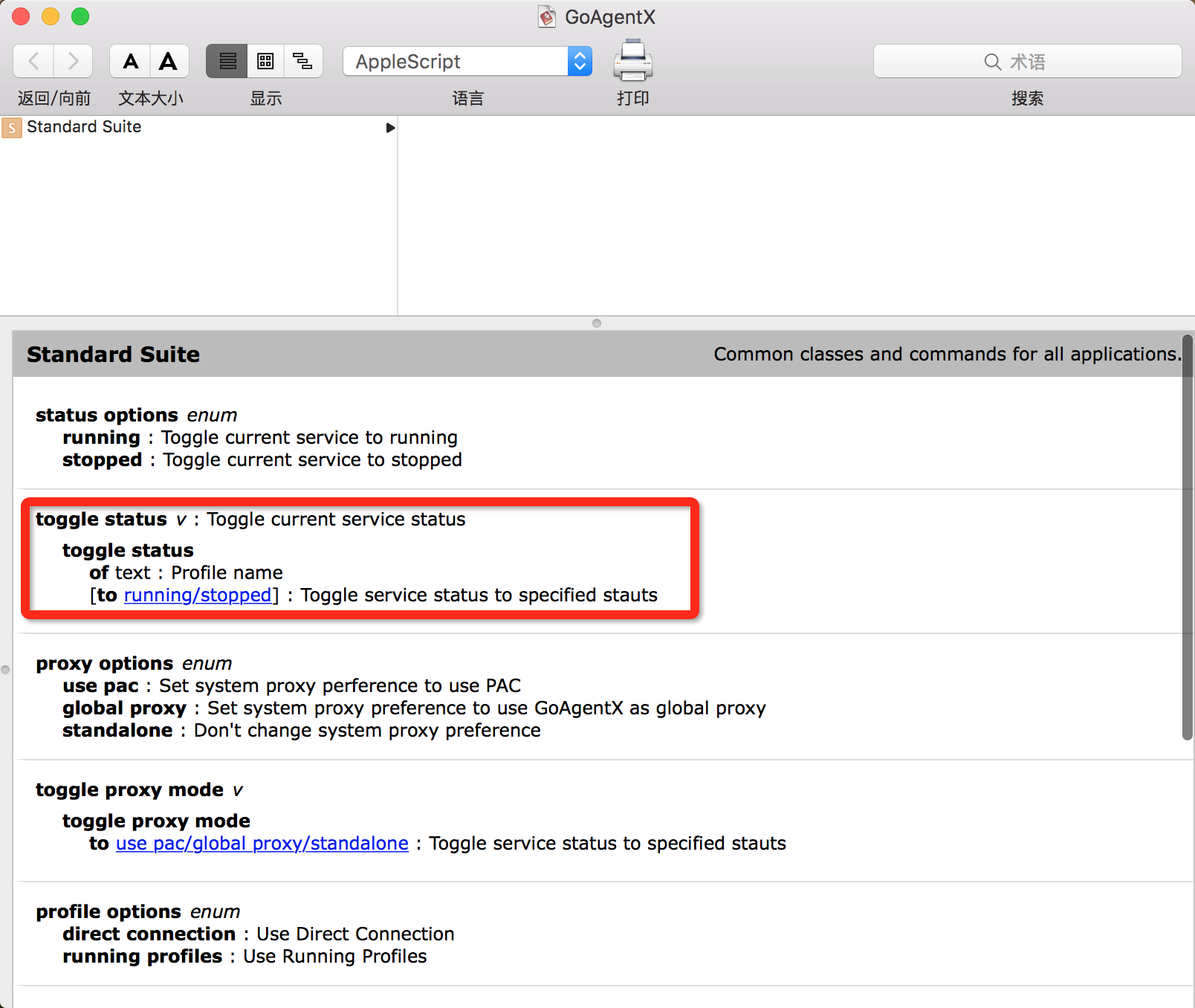Switch to list display view
The height and width of the screenshot is (1008, 1195).
227,61
